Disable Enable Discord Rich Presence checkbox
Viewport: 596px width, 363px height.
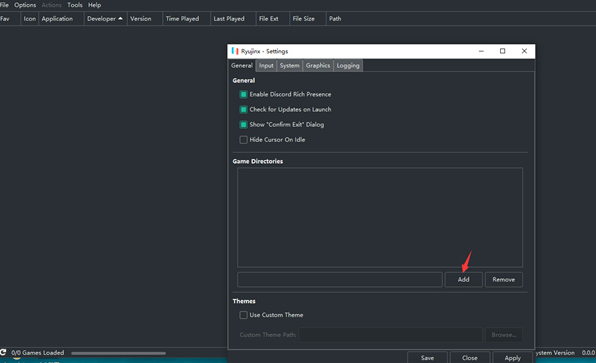(243, 94)
